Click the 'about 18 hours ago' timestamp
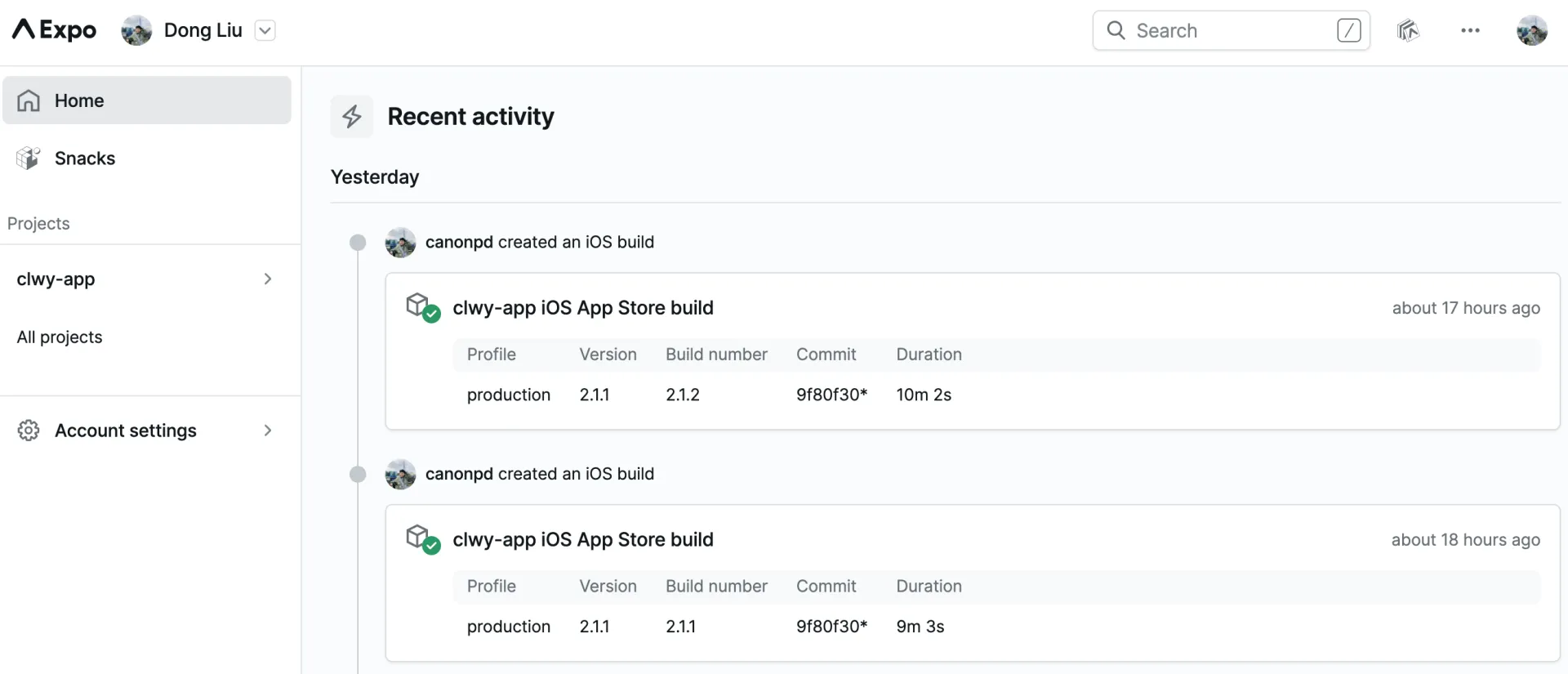 [x=1466, y=540]
